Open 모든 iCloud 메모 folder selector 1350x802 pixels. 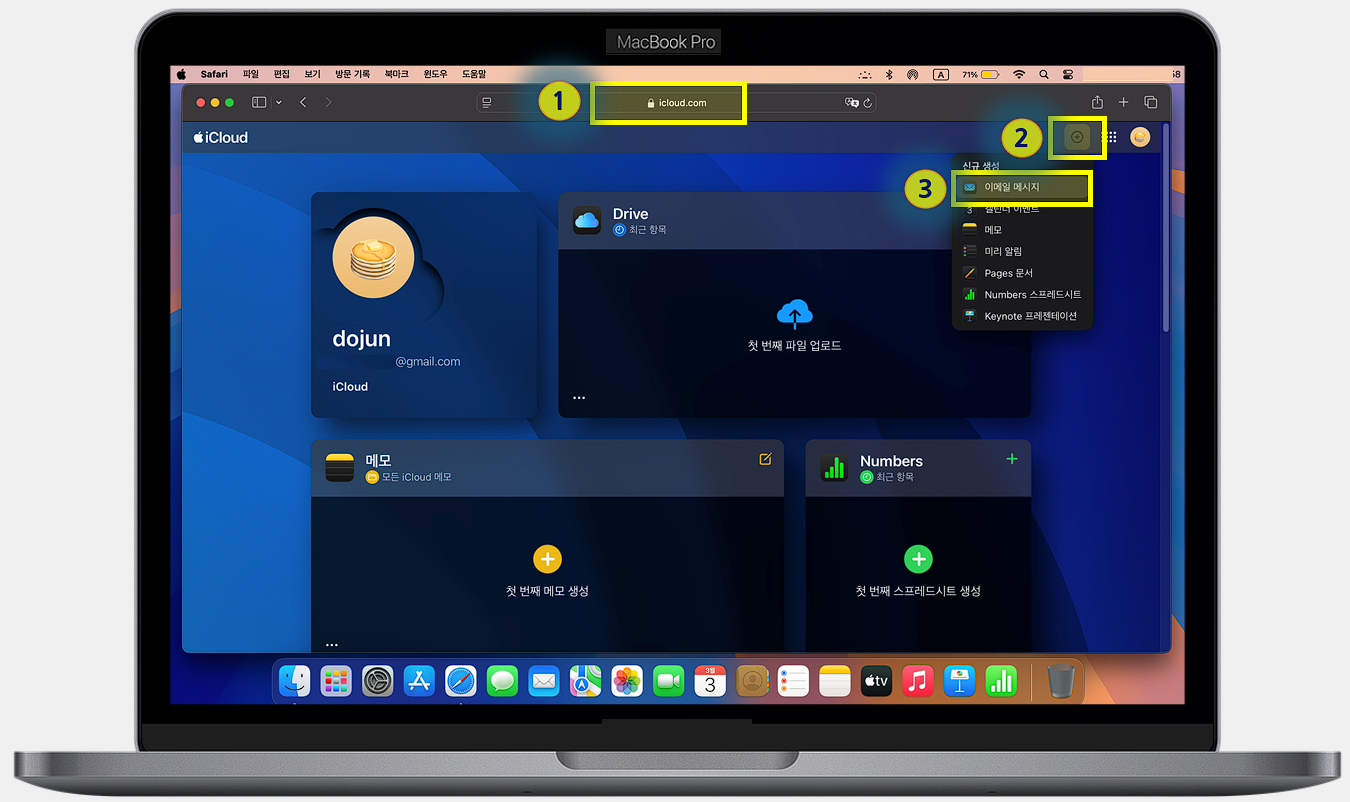pos(409,477)
